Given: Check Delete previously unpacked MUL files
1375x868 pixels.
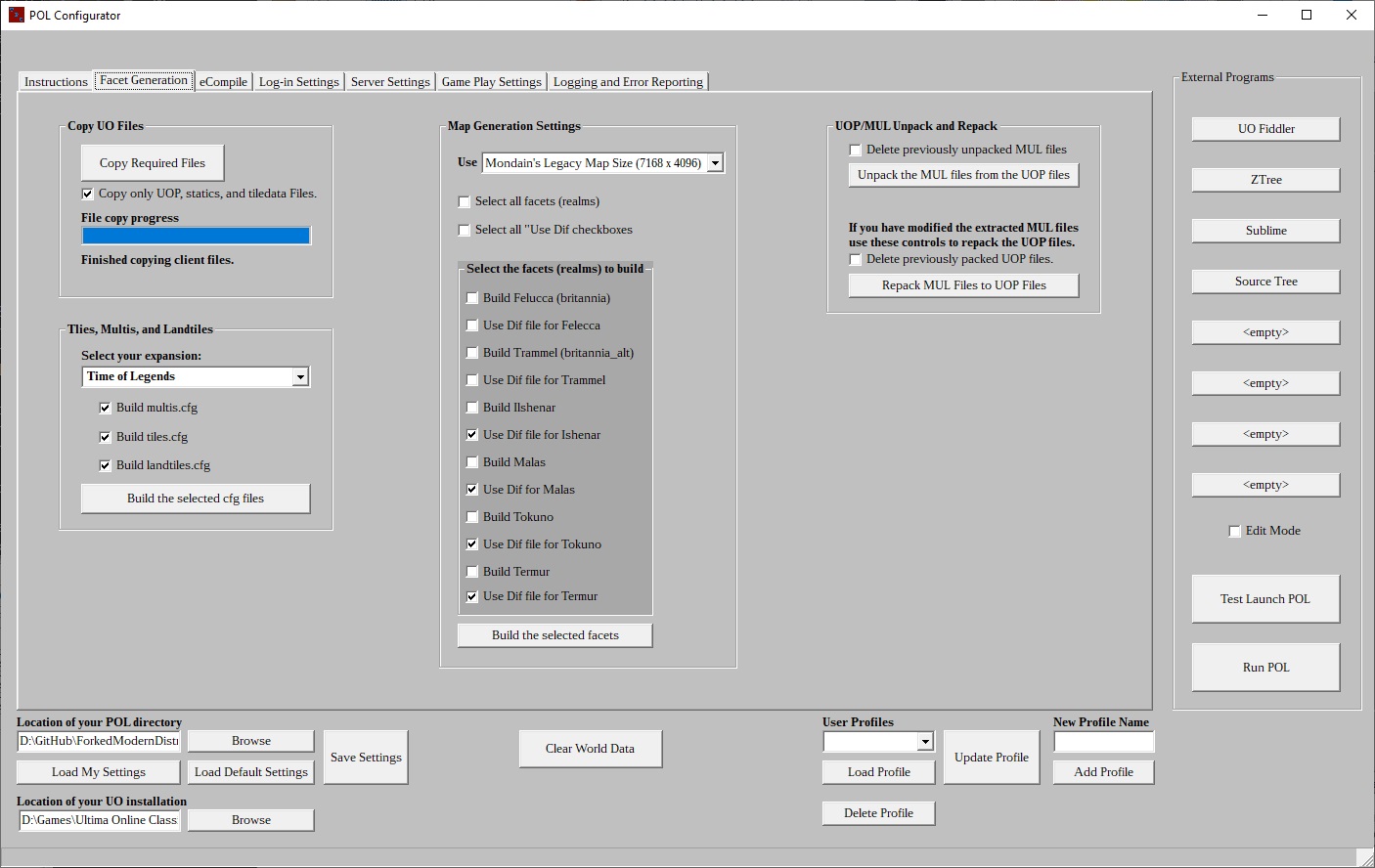Looking at the screenshot, I should click(x=856, y=150).
